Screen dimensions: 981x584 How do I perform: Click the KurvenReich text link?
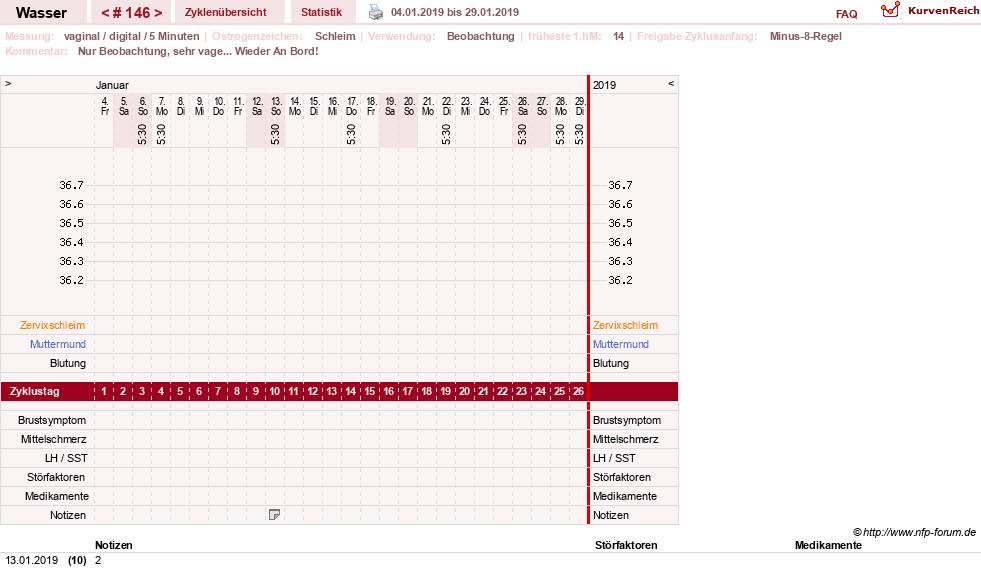click(x=943, y=11)
